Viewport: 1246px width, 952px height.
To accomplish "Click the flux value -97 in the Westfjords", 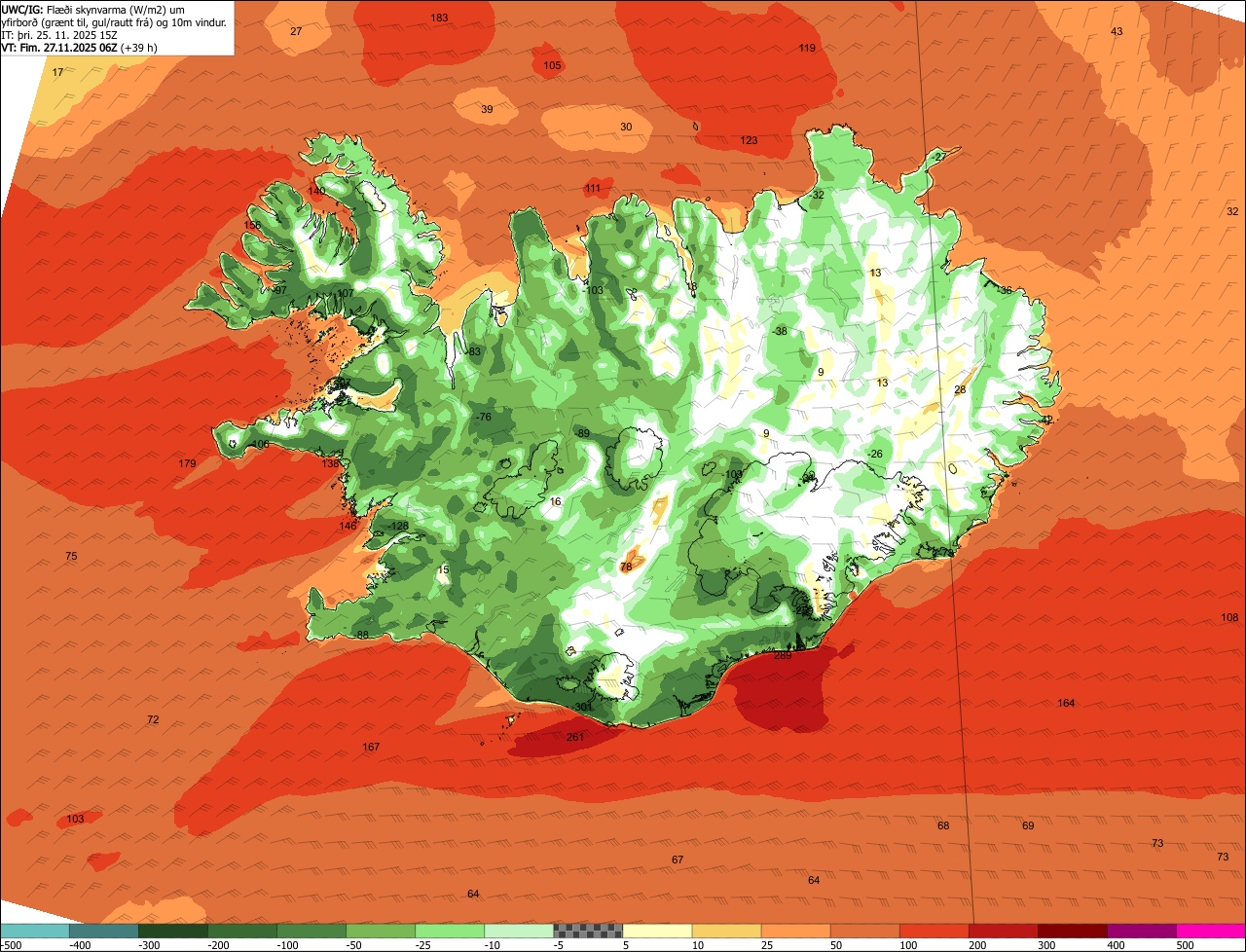I will click(x=278, y=290).
